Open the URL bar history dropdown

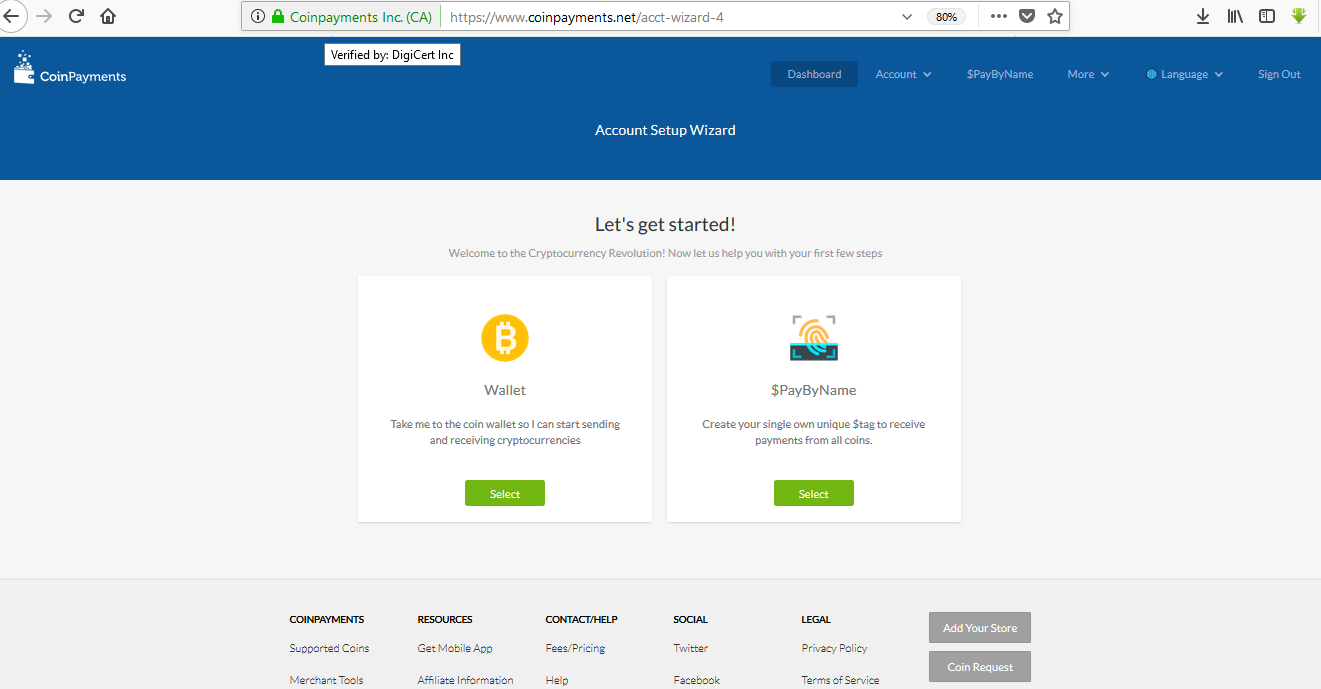click(907, 16)
